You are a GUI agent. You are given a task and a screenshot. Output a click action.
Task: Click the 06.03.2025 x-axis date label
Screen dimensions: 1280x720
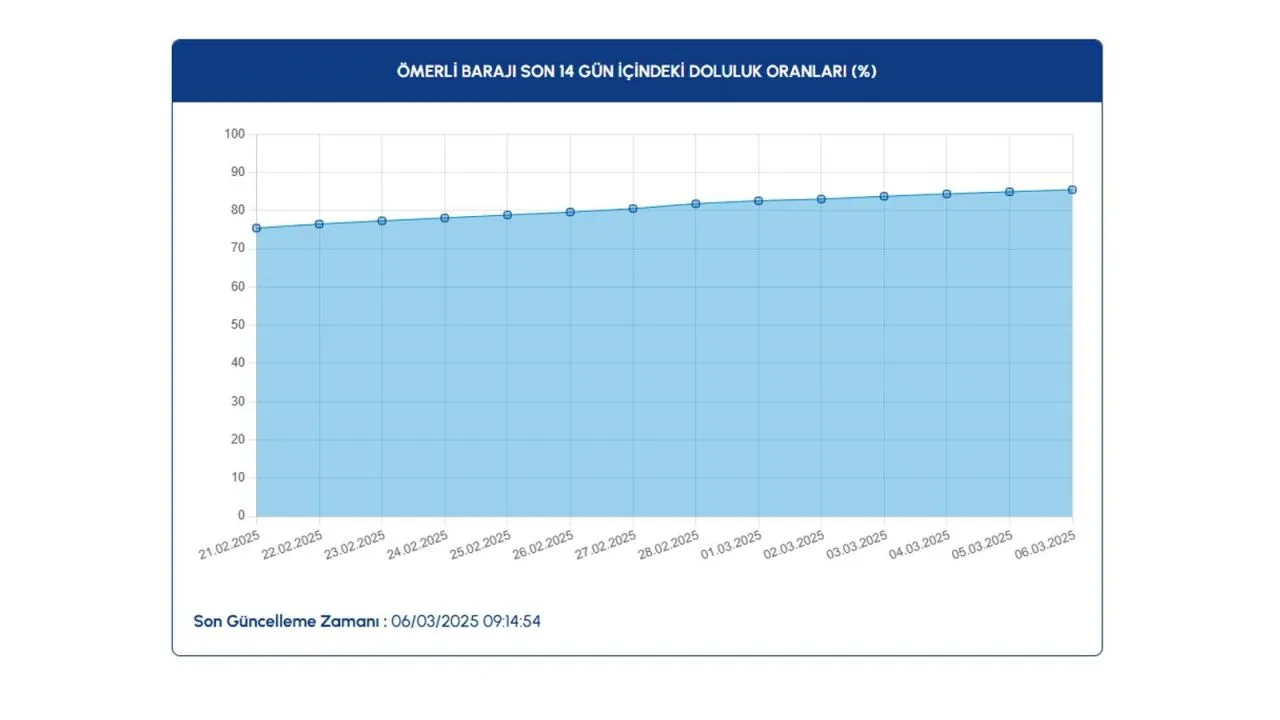[x=1046, y=545]
